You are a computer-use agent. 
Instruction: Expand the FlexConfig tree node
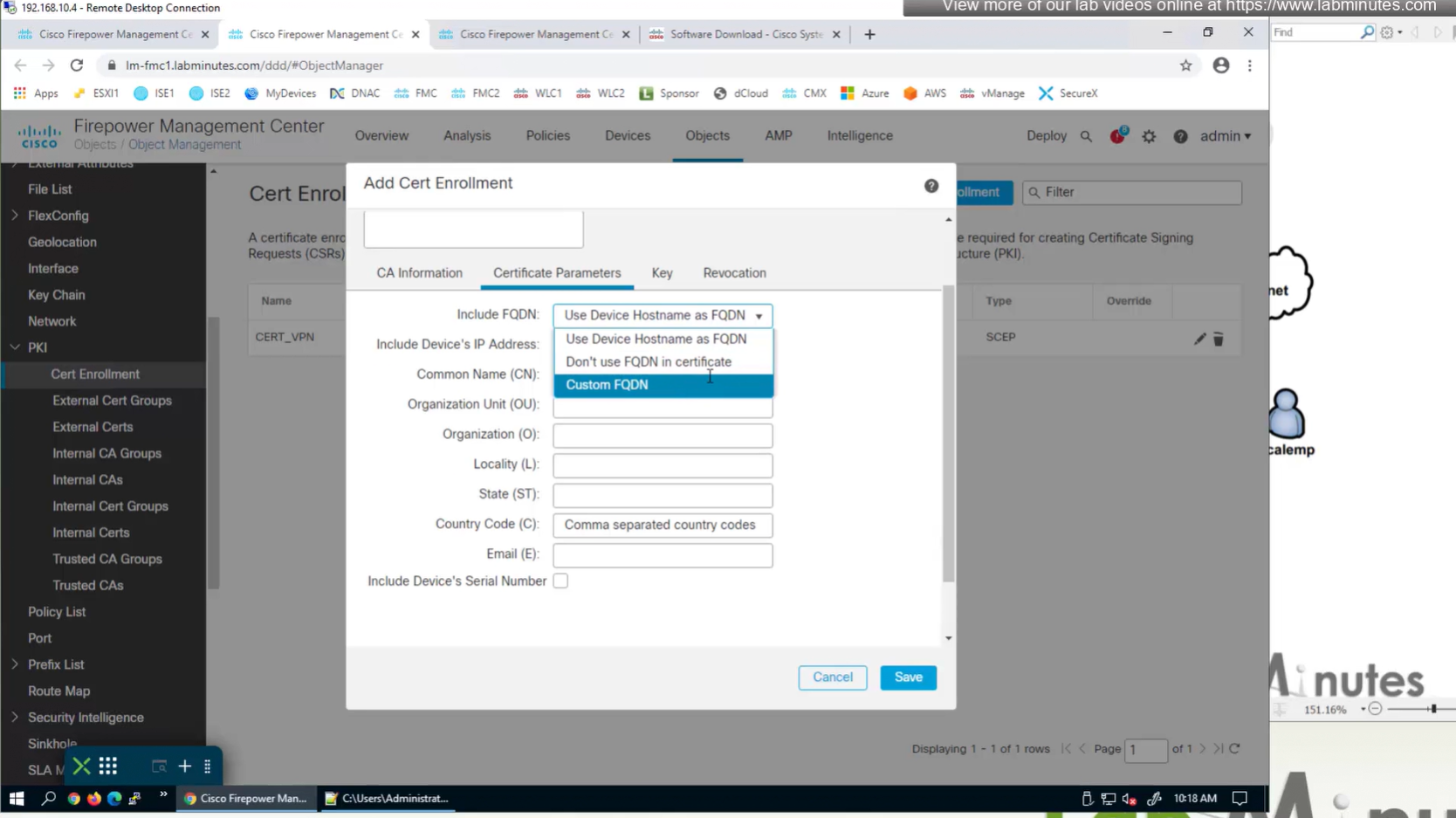(x=15, y=216)
